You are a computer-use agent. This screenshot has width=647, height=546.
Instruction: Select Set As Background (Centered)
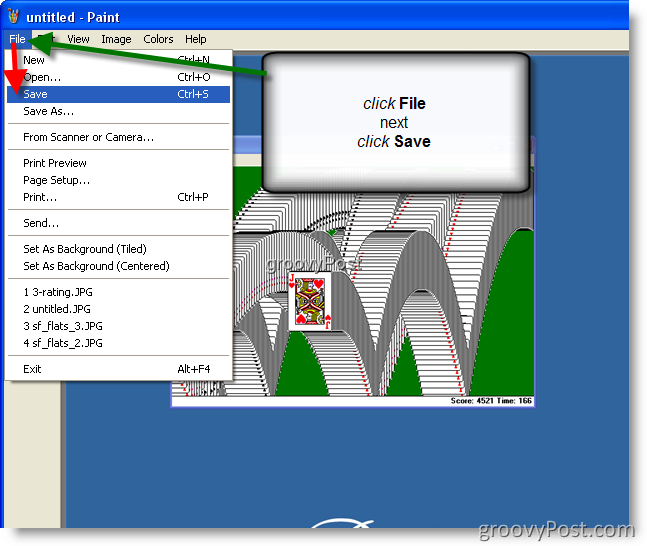[118, 266]
